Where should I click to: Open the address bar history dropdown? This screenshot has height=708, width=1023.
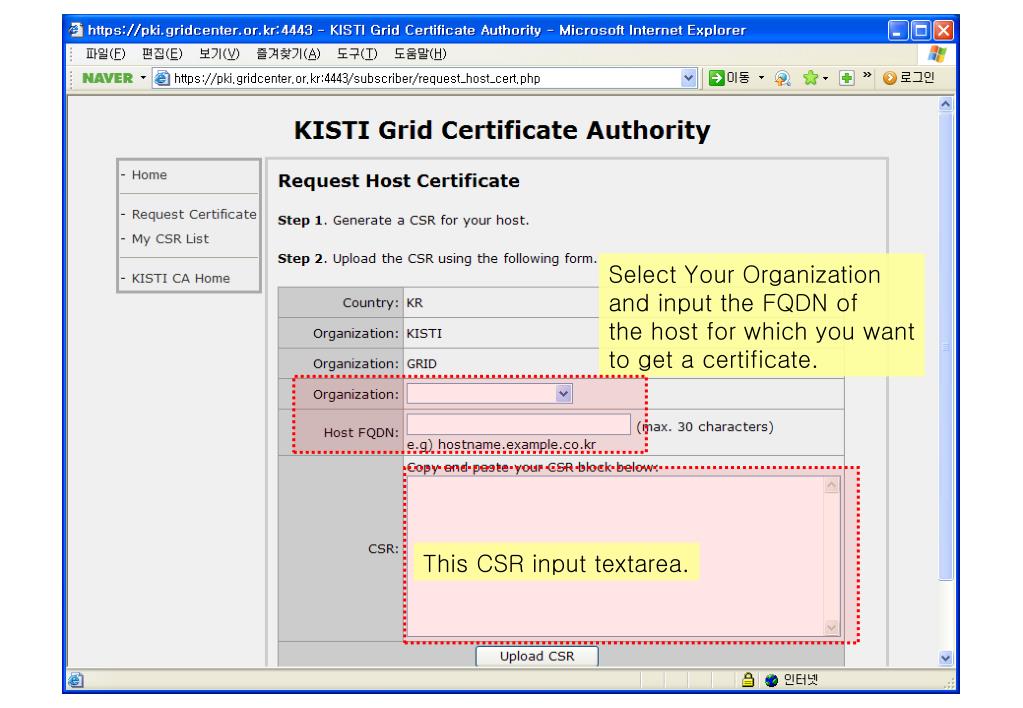(x=688, y=78)
